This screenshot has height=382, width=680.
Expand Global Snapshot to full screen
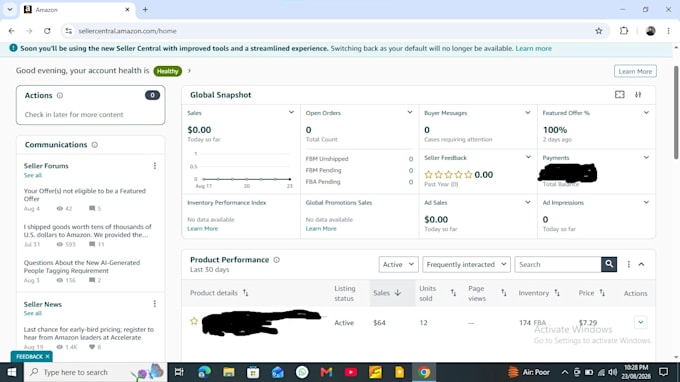[620, 95]
